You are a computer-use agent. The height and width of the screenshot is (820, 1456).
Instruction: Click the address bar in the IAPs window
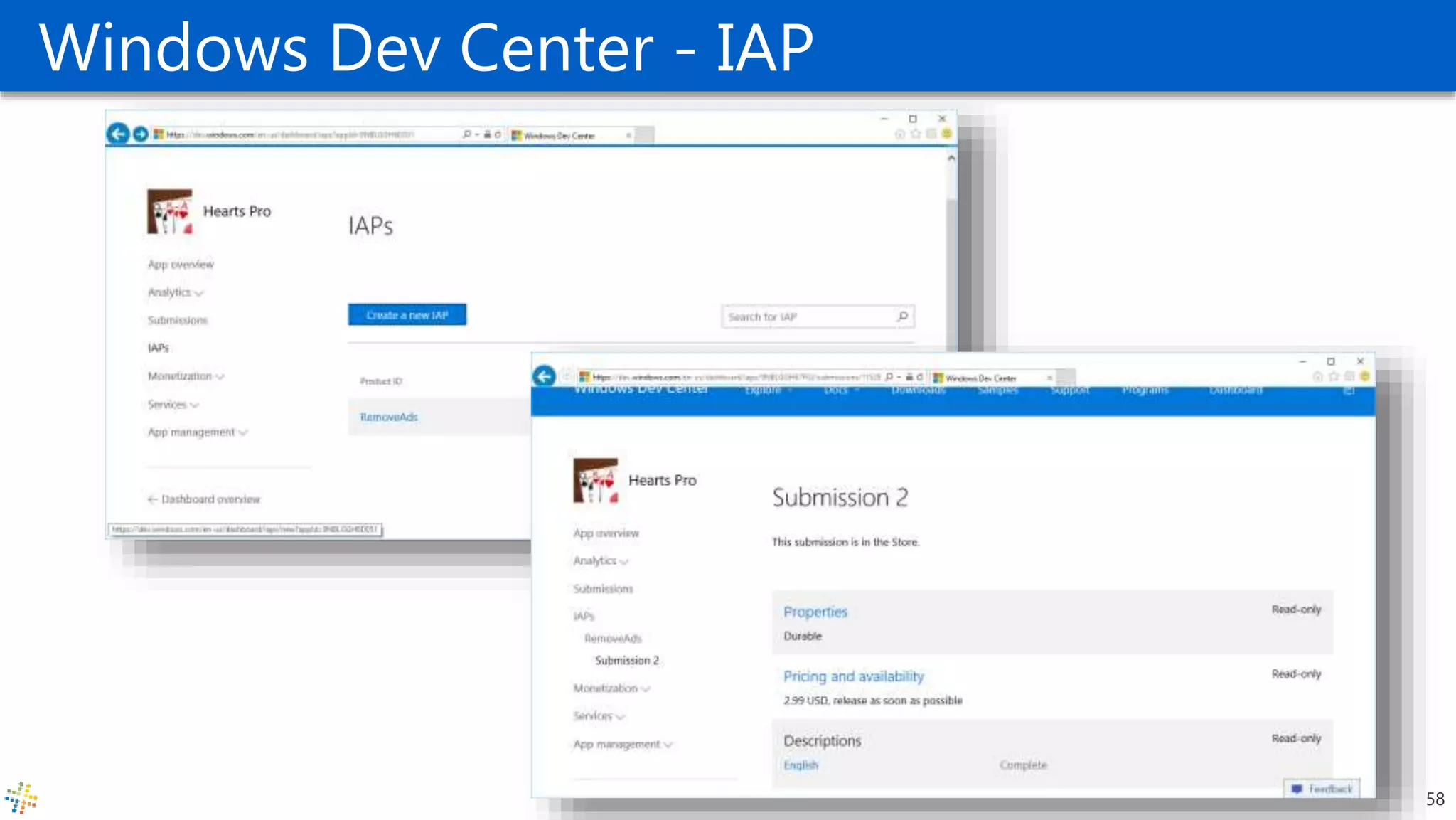pos(306,134)
